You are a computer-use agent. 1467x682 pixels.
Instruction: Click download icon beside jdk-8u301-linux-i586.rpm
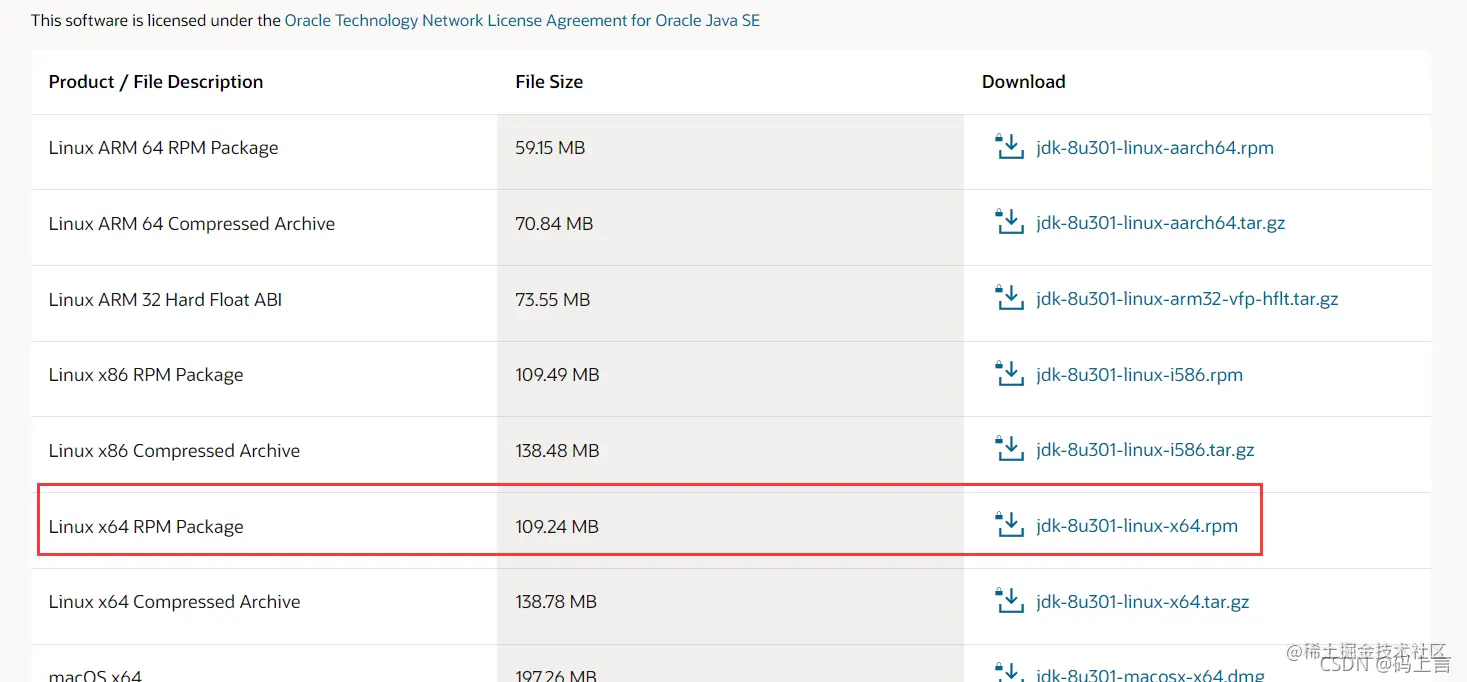[1010, 374]
